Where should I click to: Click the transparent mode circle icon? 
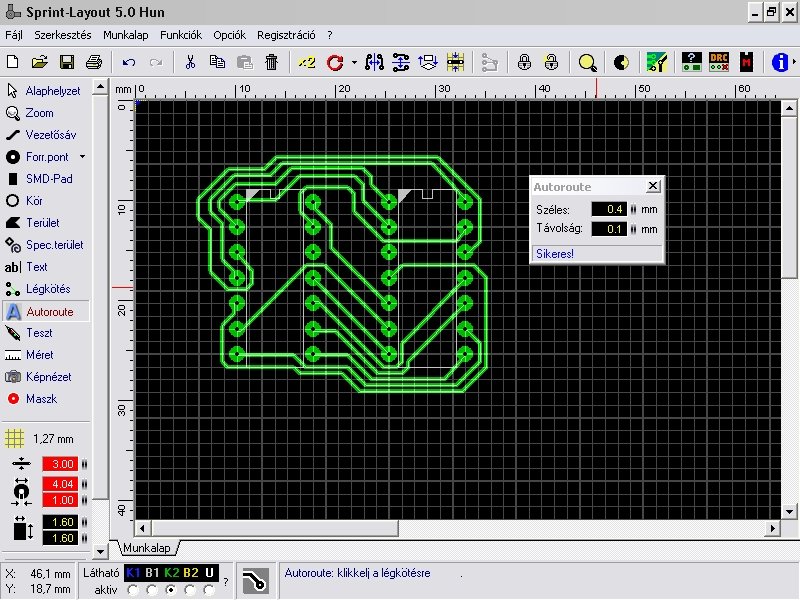click(621, 62)
